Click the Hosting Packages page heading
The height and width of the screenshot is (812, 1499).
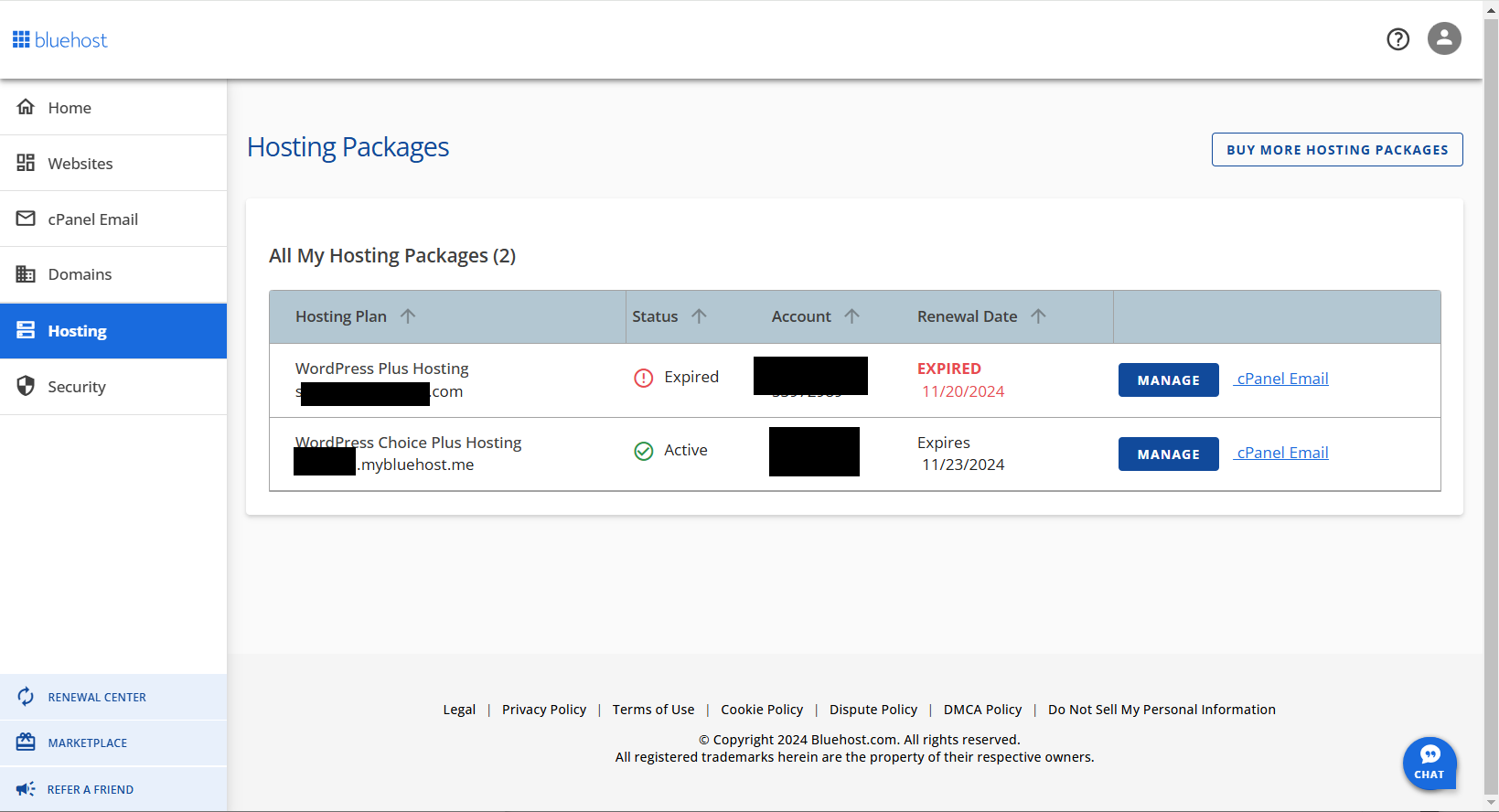click(x=348, y=147)
